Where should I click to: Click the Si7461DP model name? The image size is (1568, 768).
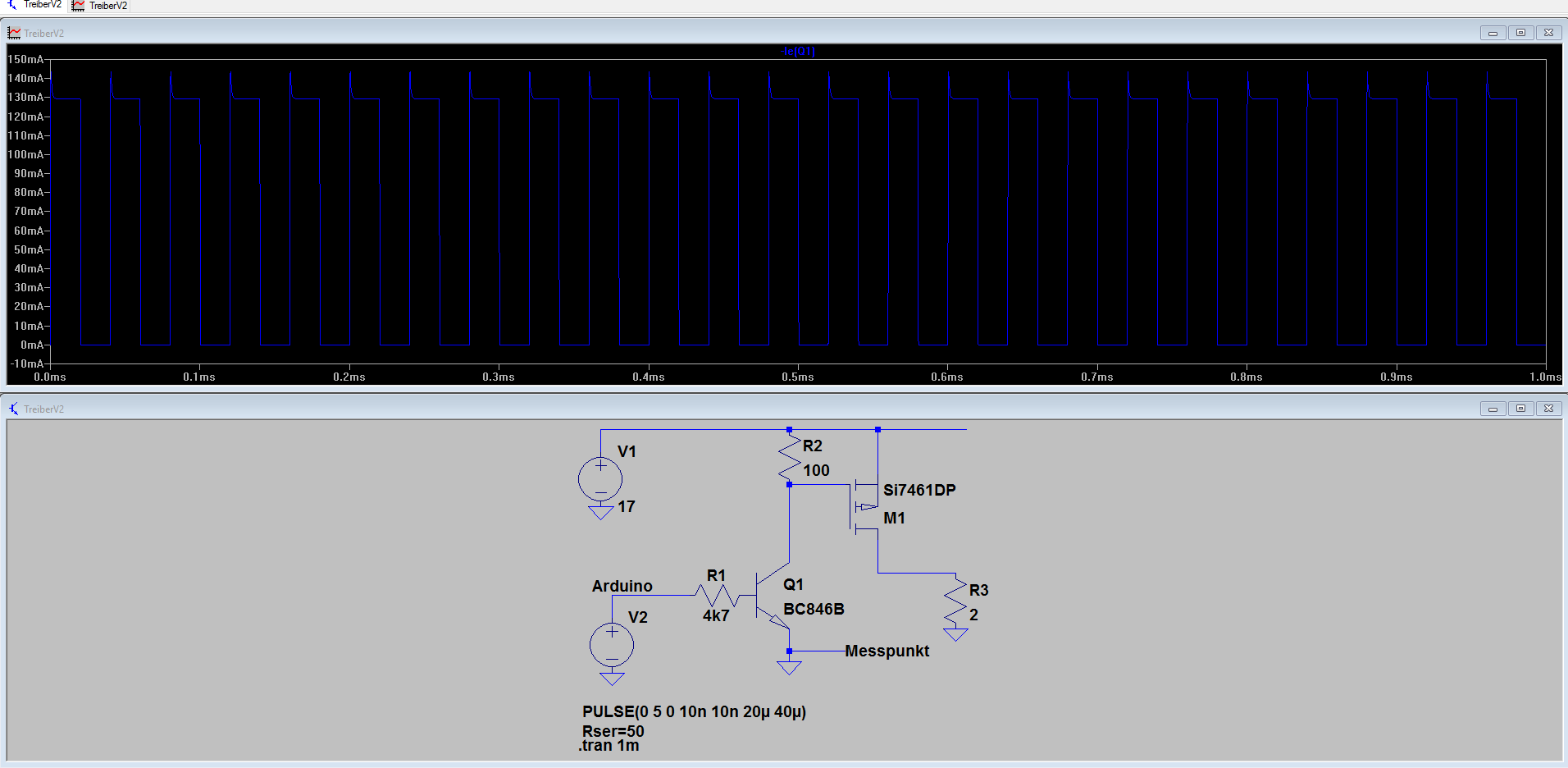click(919, 490)
